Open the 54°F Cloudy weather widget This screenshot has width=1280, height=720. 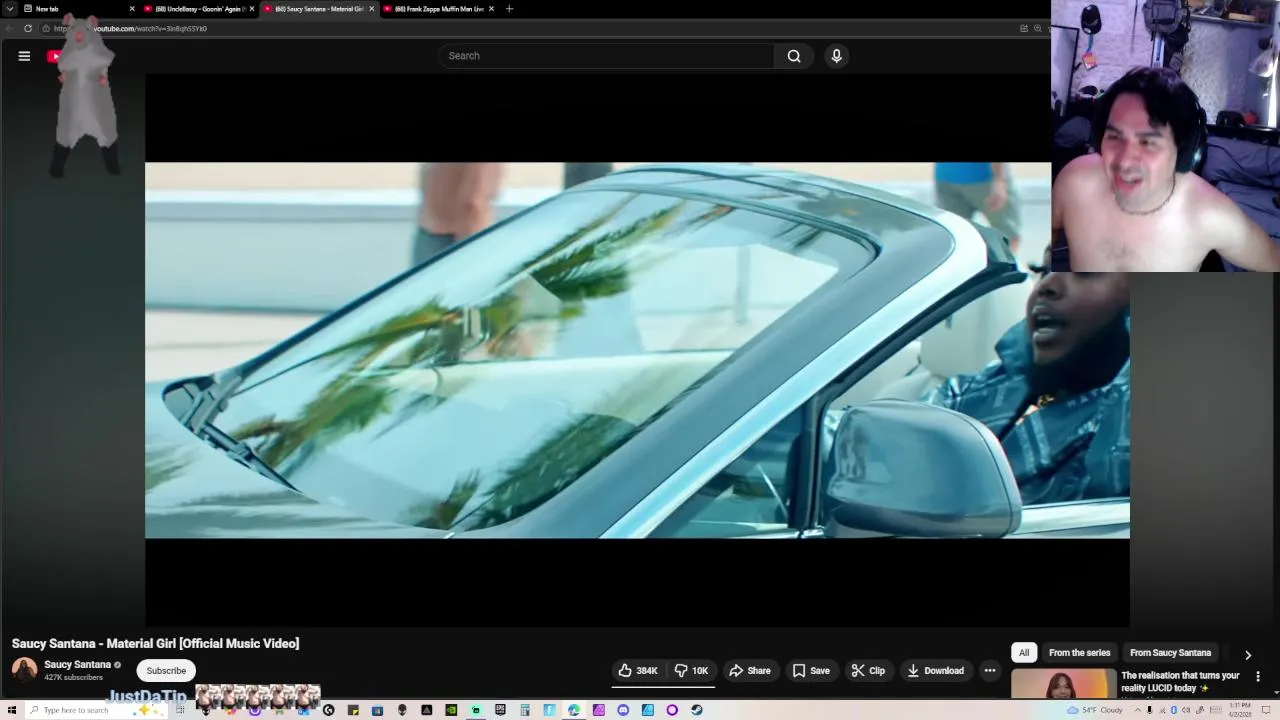[x=1094, y=710]
